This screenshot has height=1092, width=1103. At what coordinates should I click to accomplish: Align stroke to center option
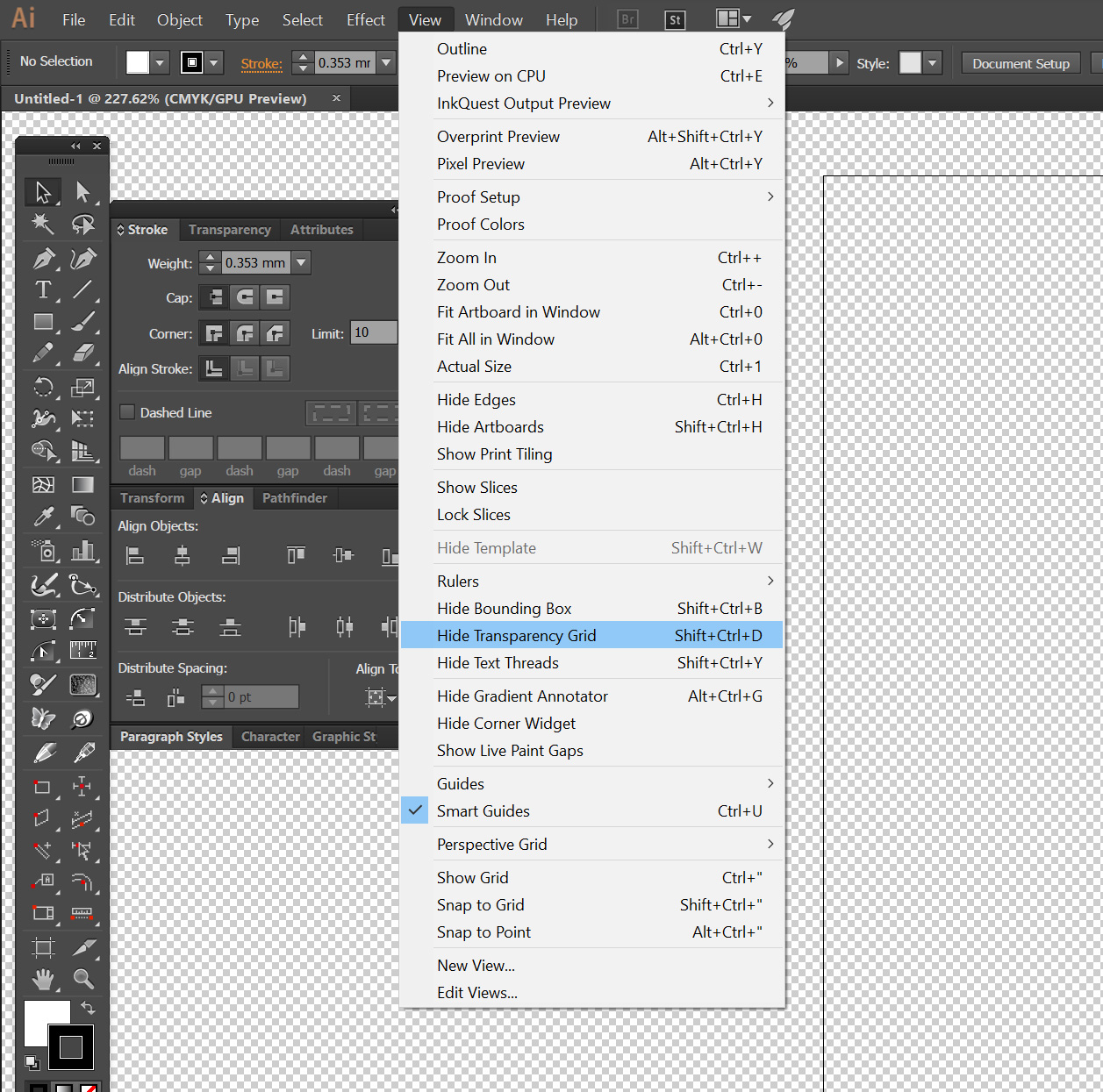[x=215, y=368]
